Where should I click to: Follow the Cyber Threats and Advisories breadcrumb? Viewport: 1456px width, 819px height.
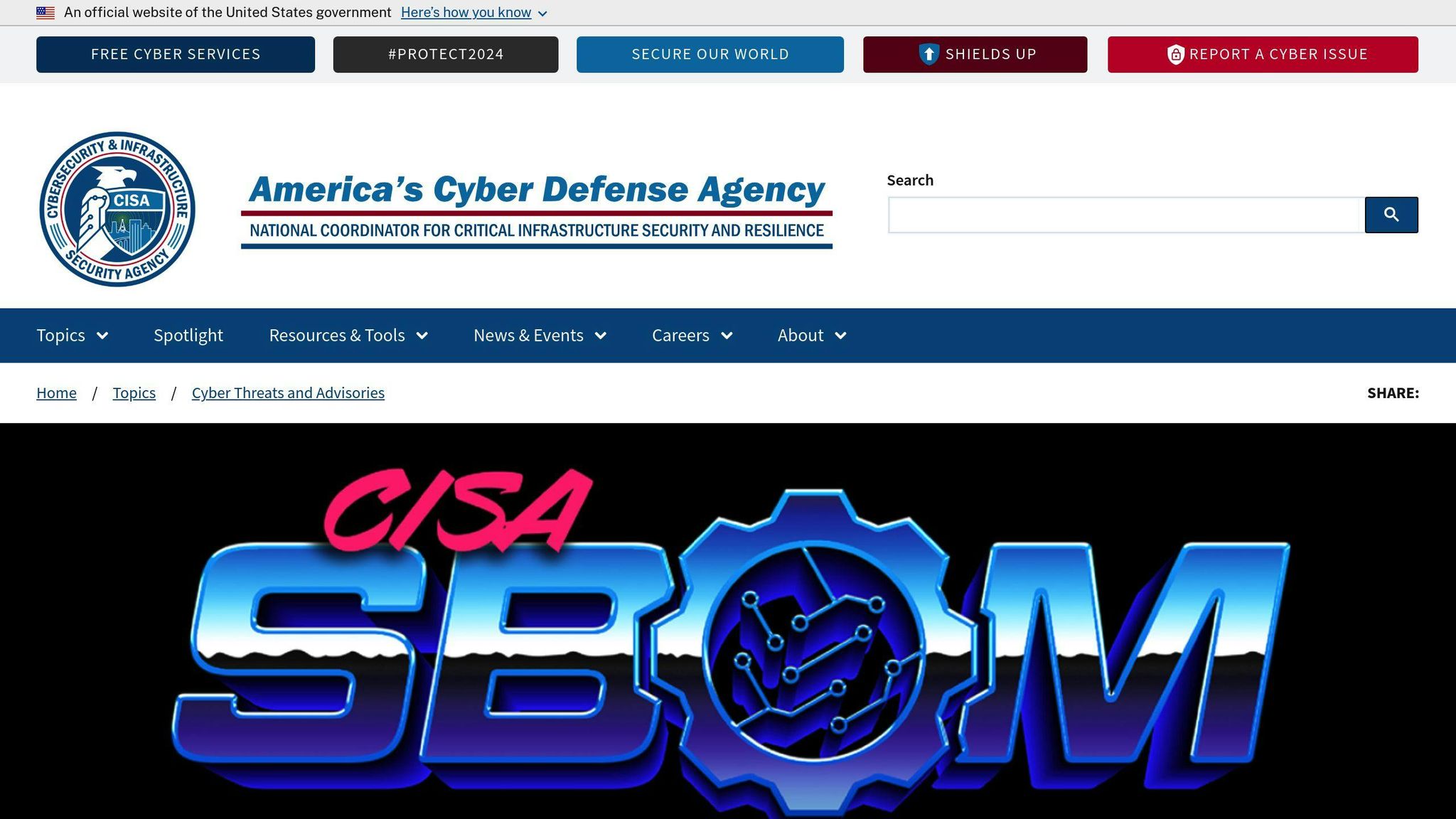click(x=288, y=393)
